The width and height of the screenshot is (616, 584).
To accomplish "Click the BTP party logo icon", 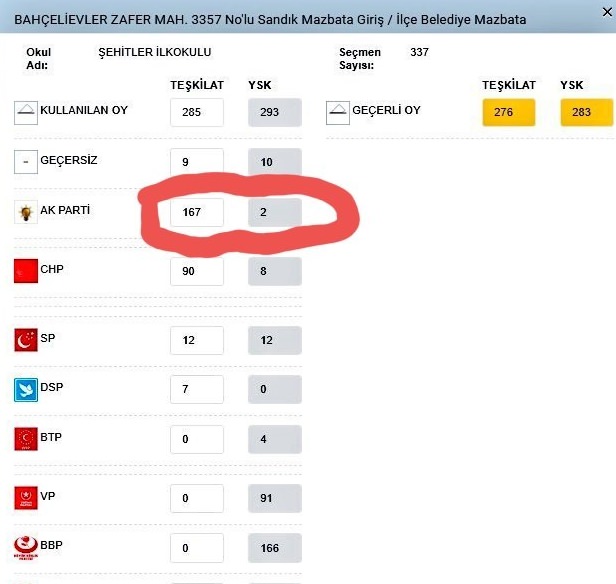I will [25, 438].
